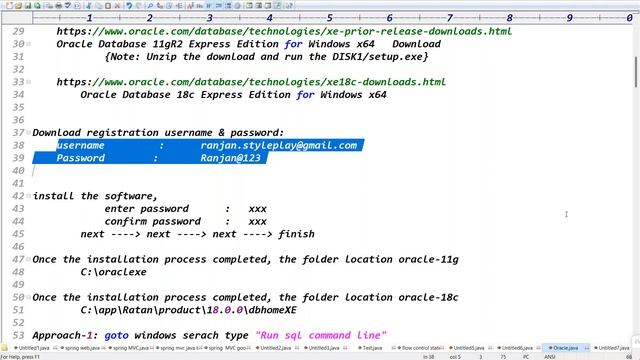
Task: Open the Untitled7.java tab
Action: [613, 348]
